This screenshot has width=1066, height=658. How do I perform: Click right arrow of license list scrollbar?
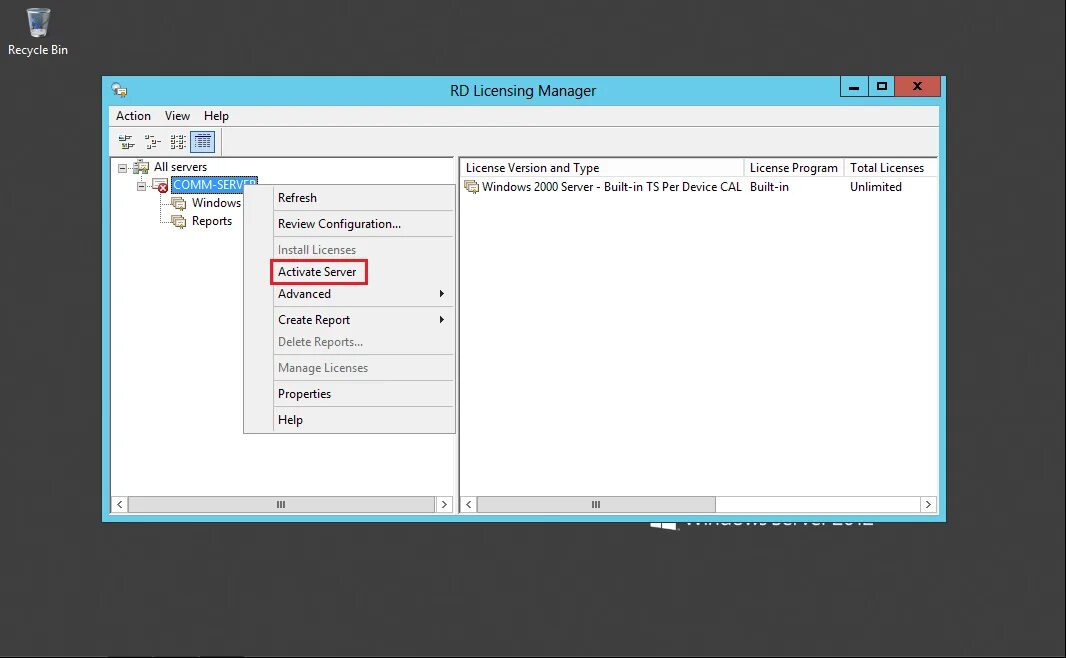coord(929,504)
